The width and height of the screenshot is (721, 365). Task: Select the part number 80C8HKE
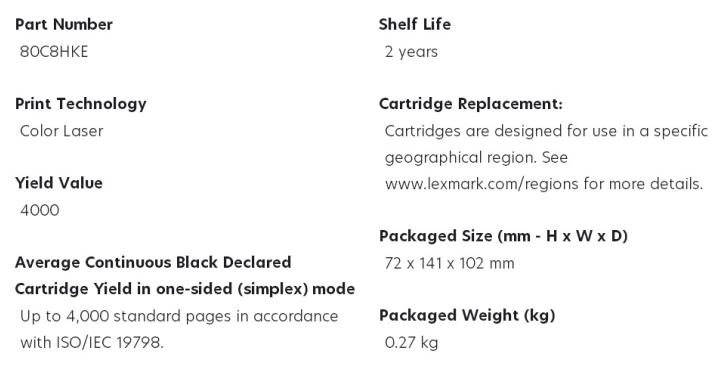tap(54, 51)
